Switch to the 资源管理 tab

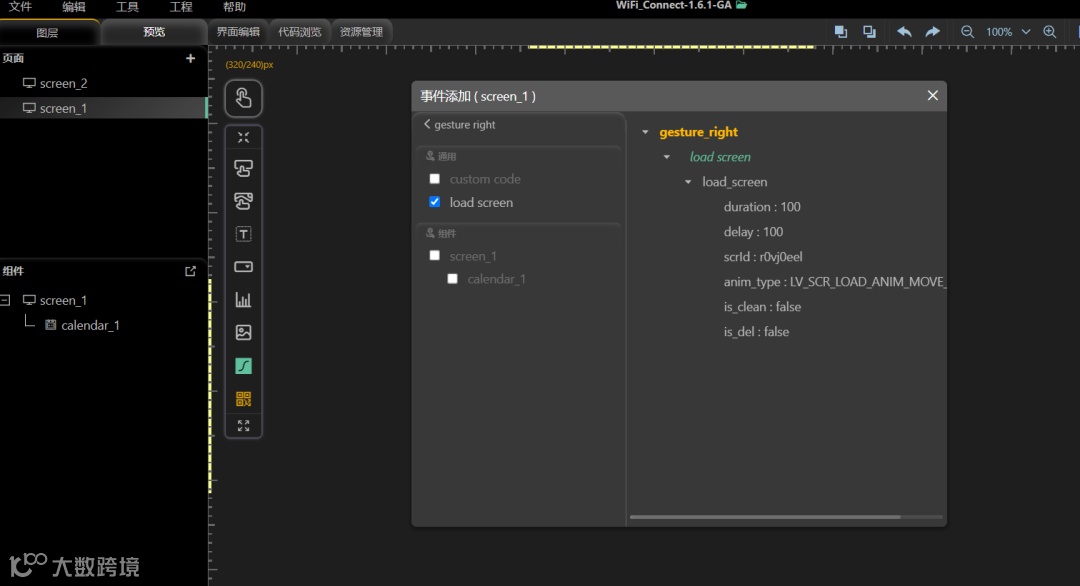pyautogui.click(x=361, y=32)
